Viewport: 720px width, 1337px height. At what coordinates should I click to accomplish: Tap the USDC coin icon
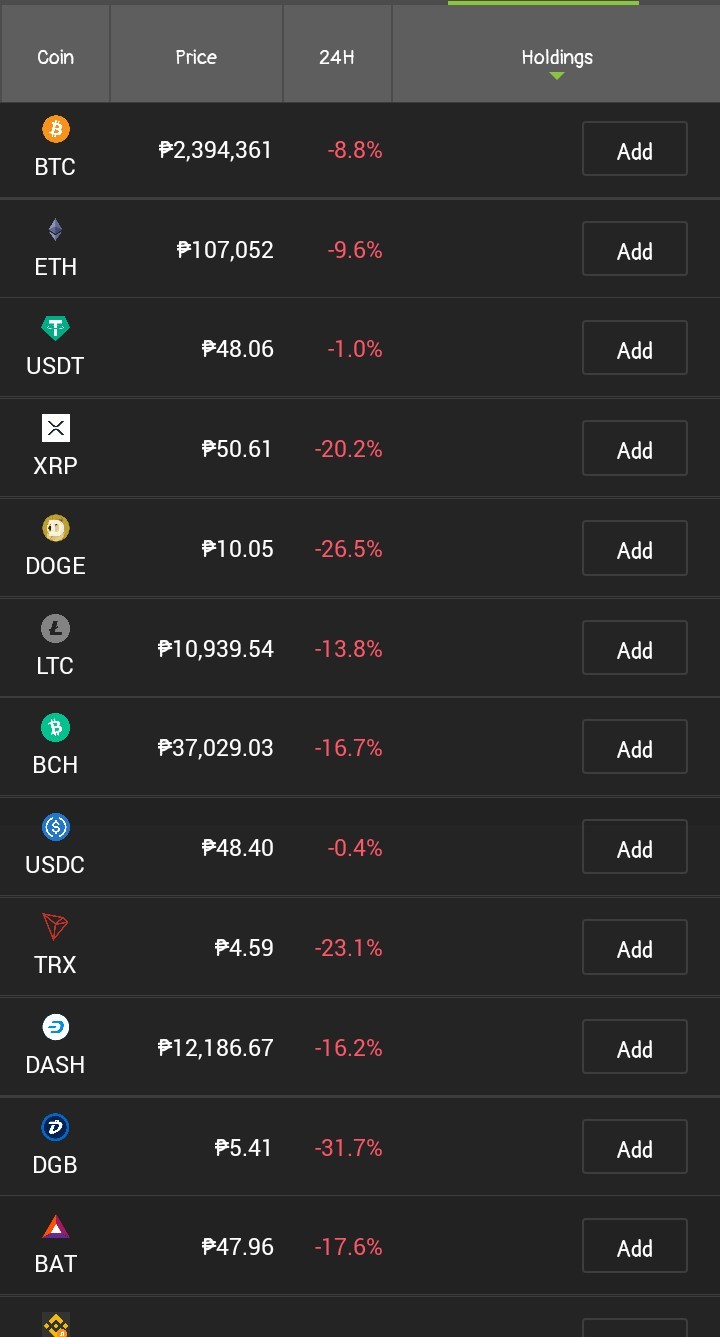pos(56,827)
